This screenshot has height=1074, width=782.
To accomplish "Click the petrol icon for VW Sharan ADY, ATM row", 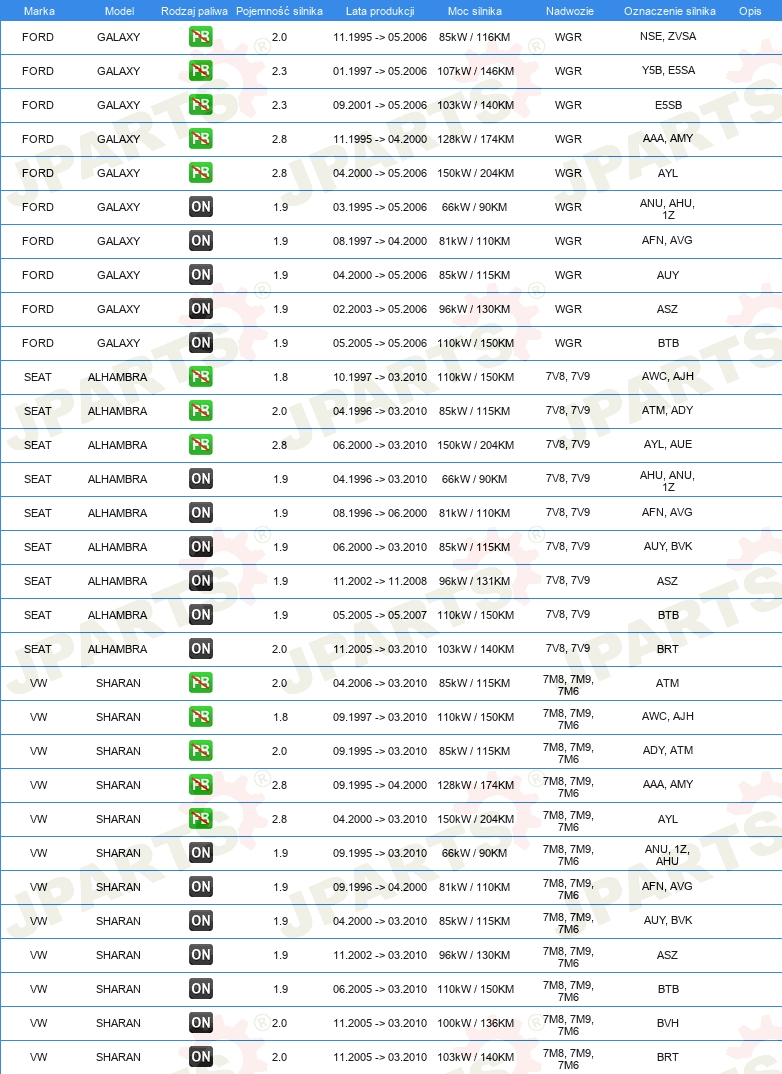I will [x=201, y=751].
